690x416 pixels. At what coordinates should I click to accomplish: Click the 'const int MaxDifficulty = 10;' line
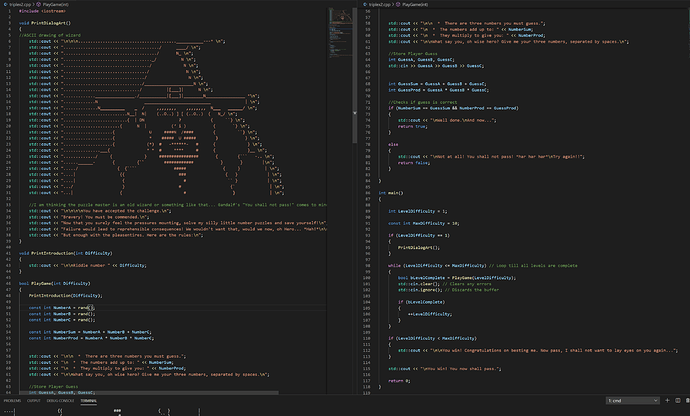tap(424, 223)
